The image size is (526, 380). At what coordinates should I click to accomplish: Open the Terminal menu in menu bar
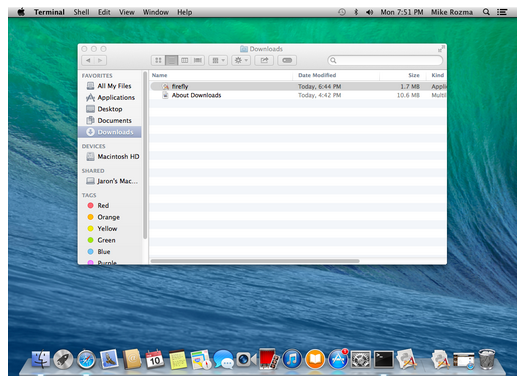(49, 12)
